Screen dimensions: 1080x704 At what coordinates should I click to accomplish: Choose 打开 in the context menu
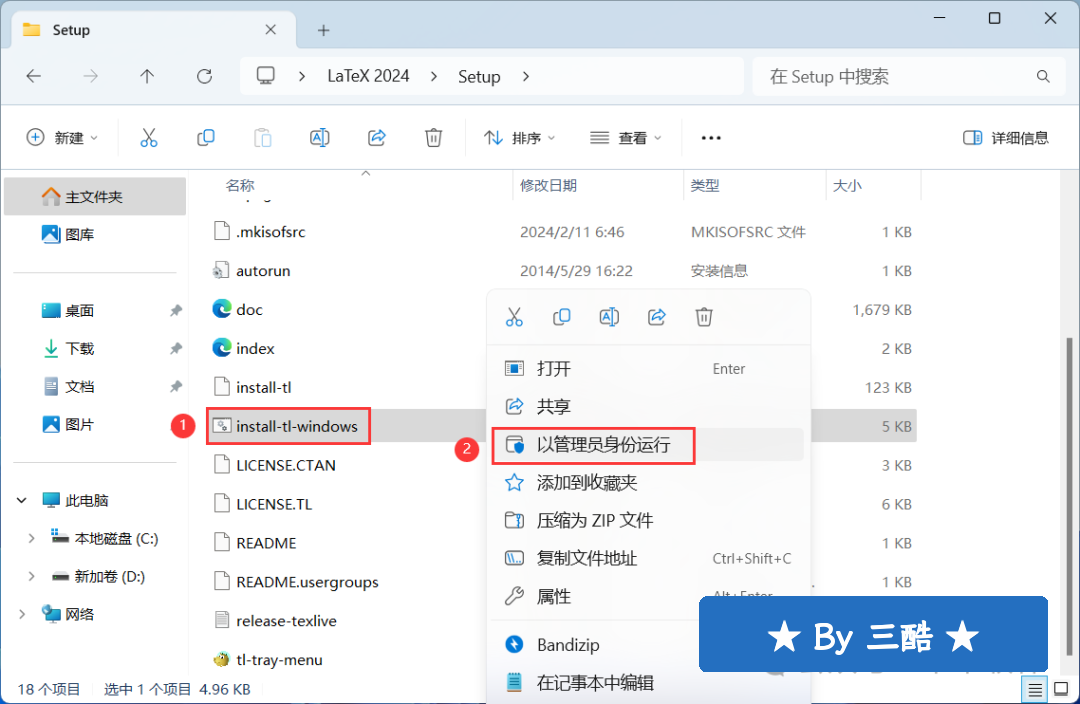point(647,369)
